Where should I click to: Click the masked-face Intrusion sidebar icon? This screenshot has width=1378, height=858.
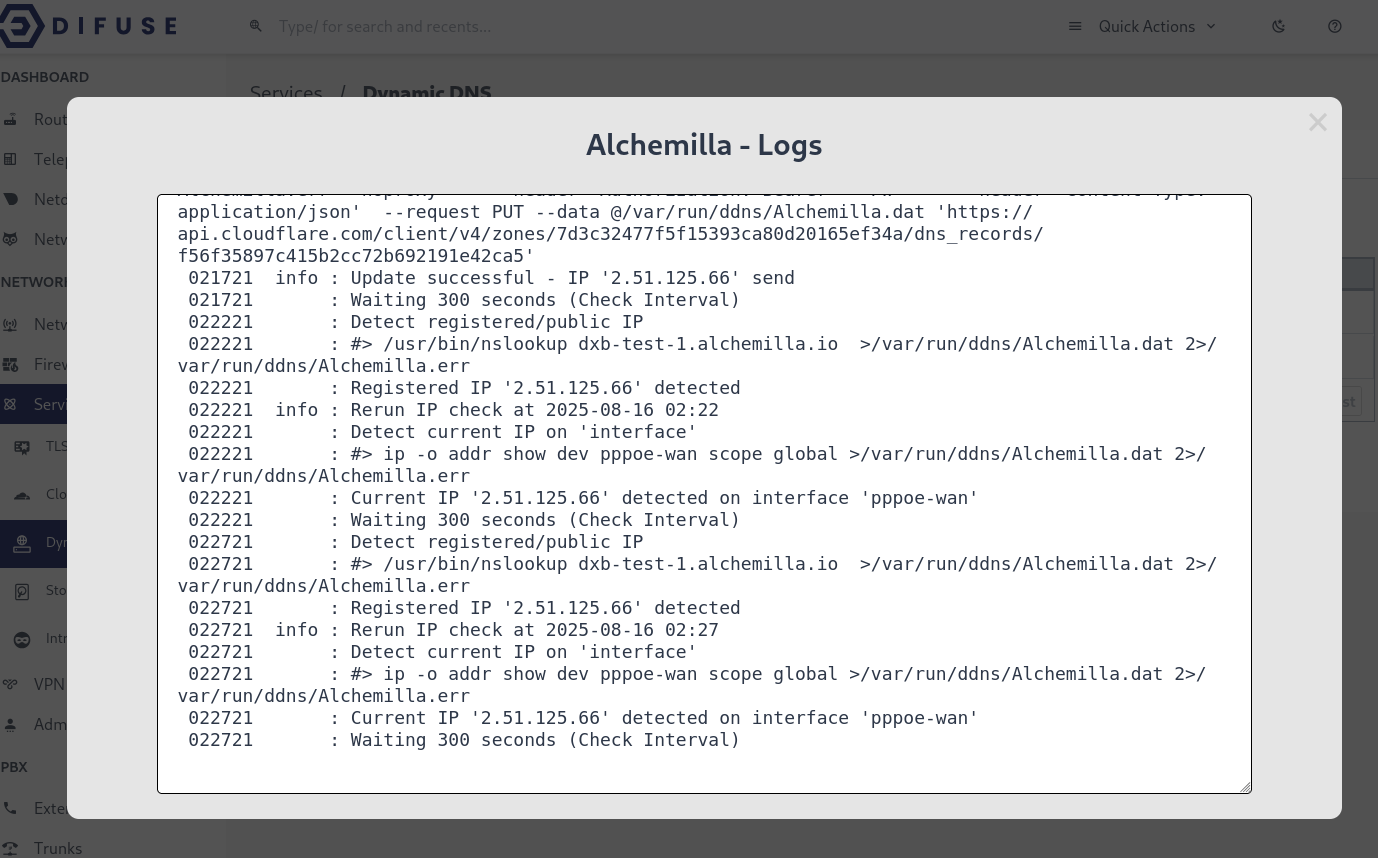pyautogui.click(x=22, y=639)
